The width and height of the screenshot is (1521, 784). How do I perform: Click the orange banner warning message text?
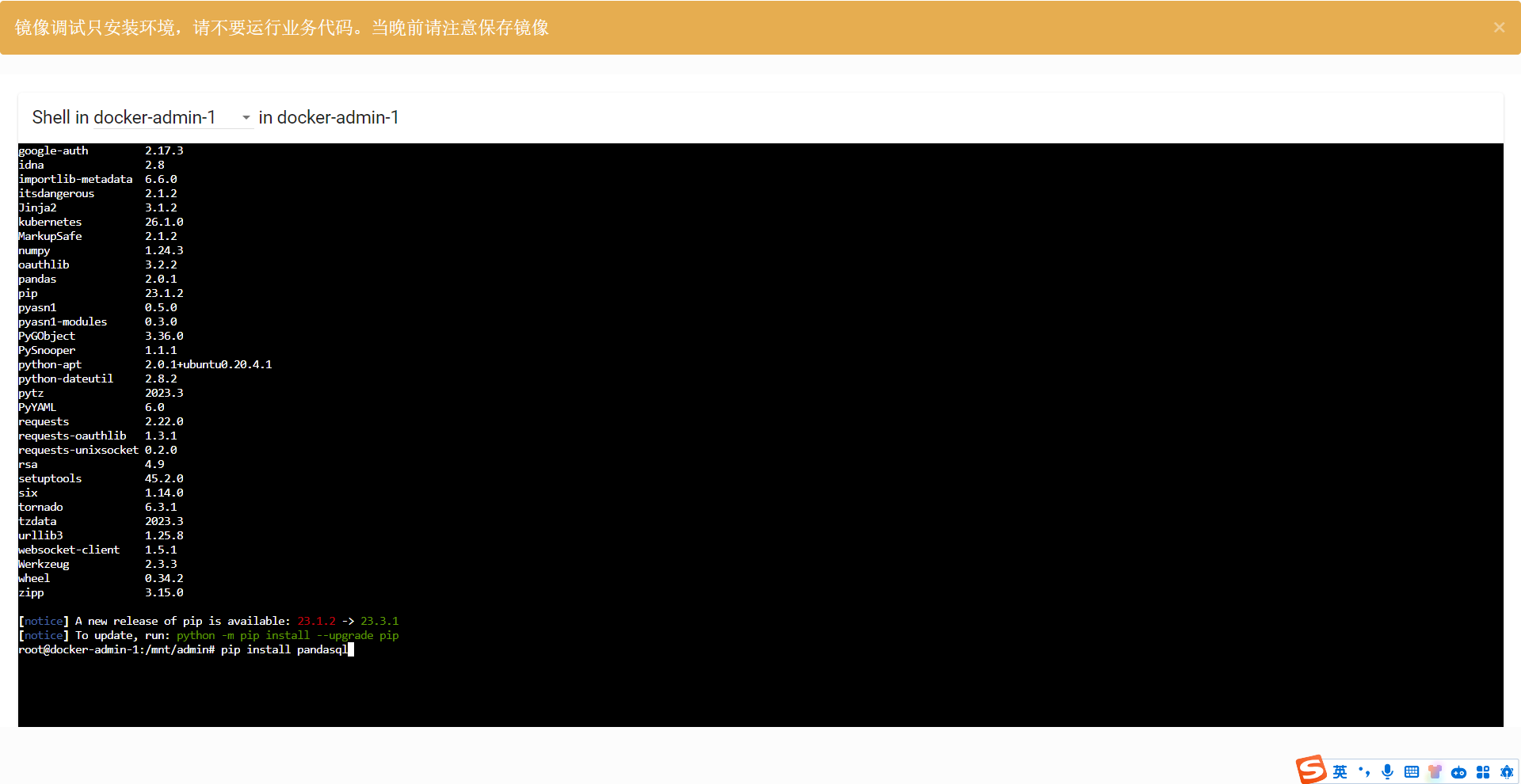281,28
